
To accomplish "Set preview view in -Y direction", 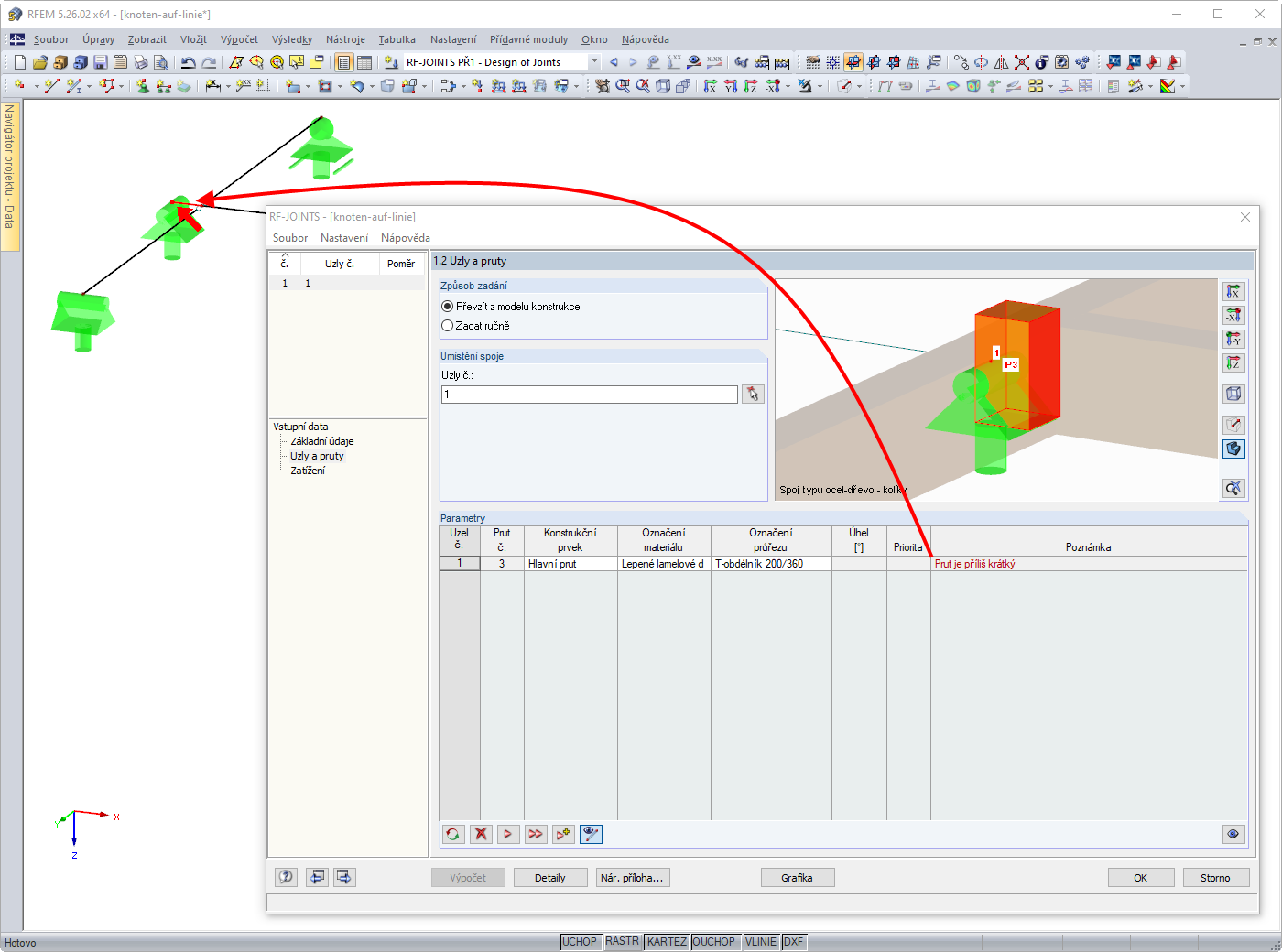I will tap(1233, 340).
